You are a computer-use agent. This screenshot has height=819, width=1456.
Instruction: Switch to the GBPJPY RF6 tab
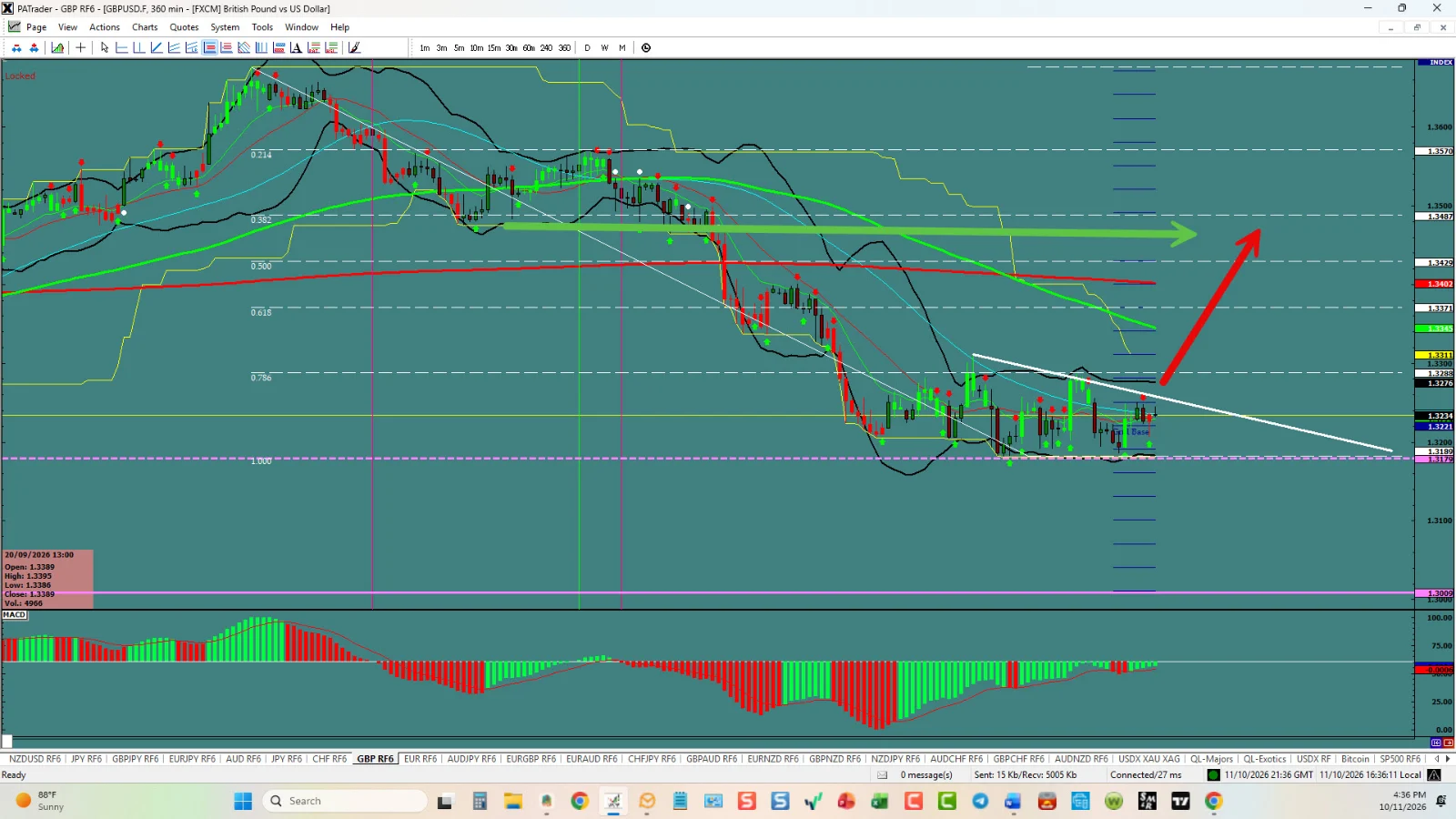coord(135,759)
